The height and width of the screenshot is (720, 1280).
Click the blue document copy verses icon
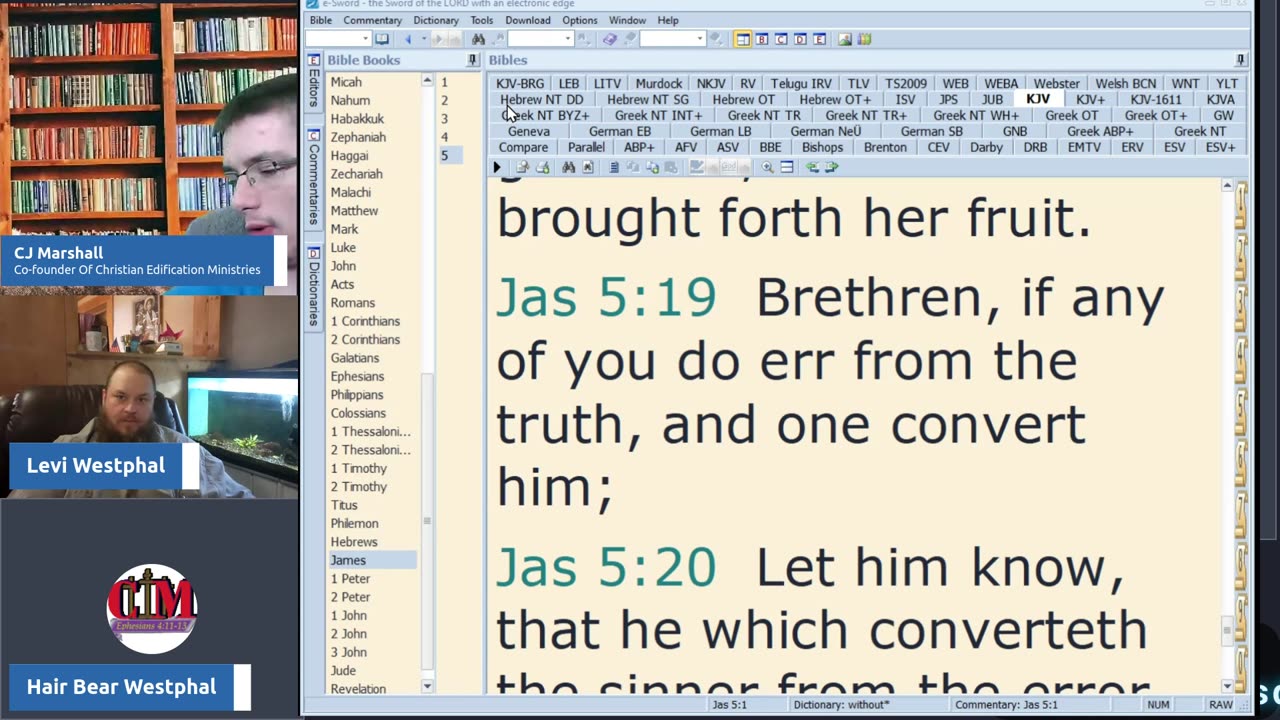point(614,167)
